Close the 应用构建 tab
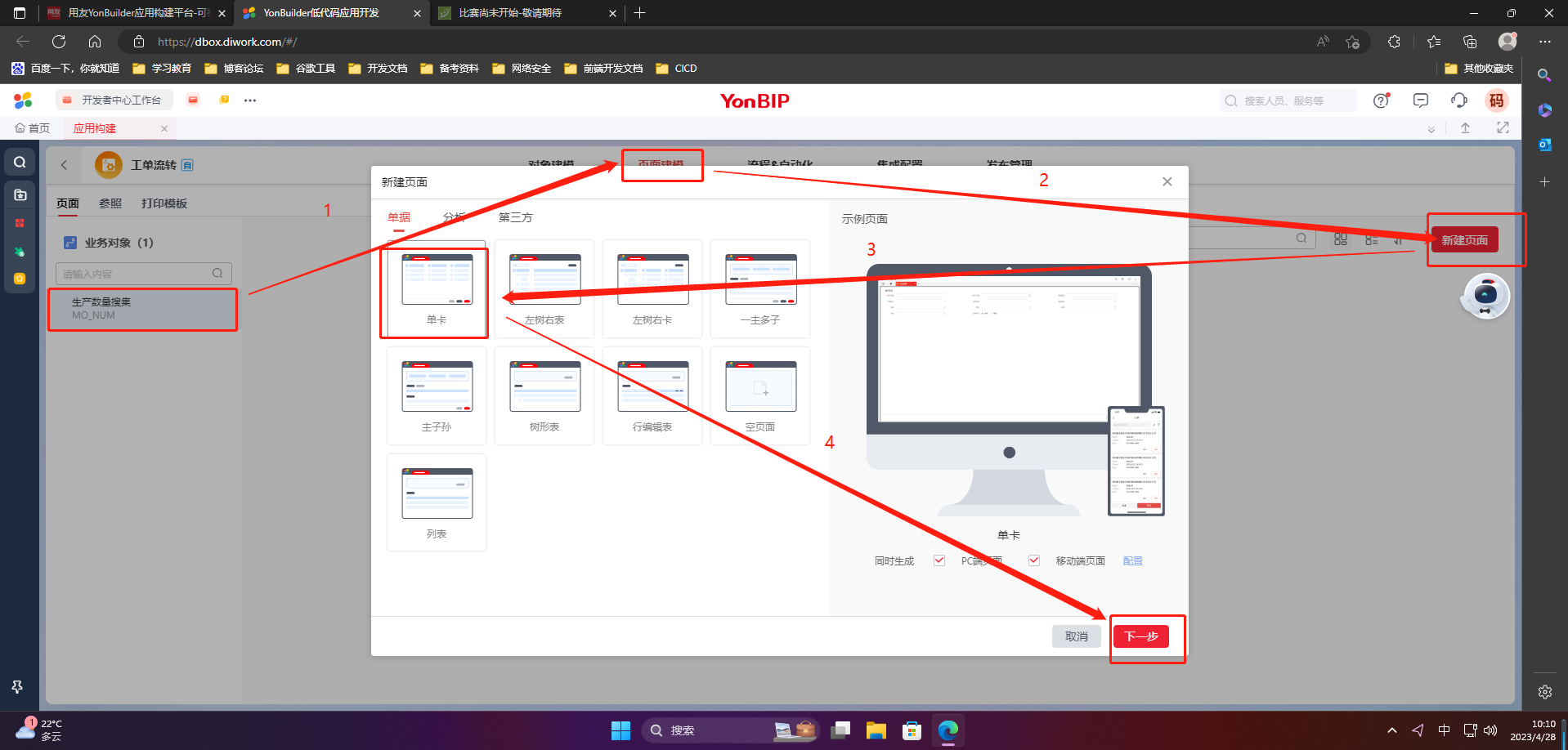The width and height of the screenshot is (1568, 750). click(x=164, y=128)
